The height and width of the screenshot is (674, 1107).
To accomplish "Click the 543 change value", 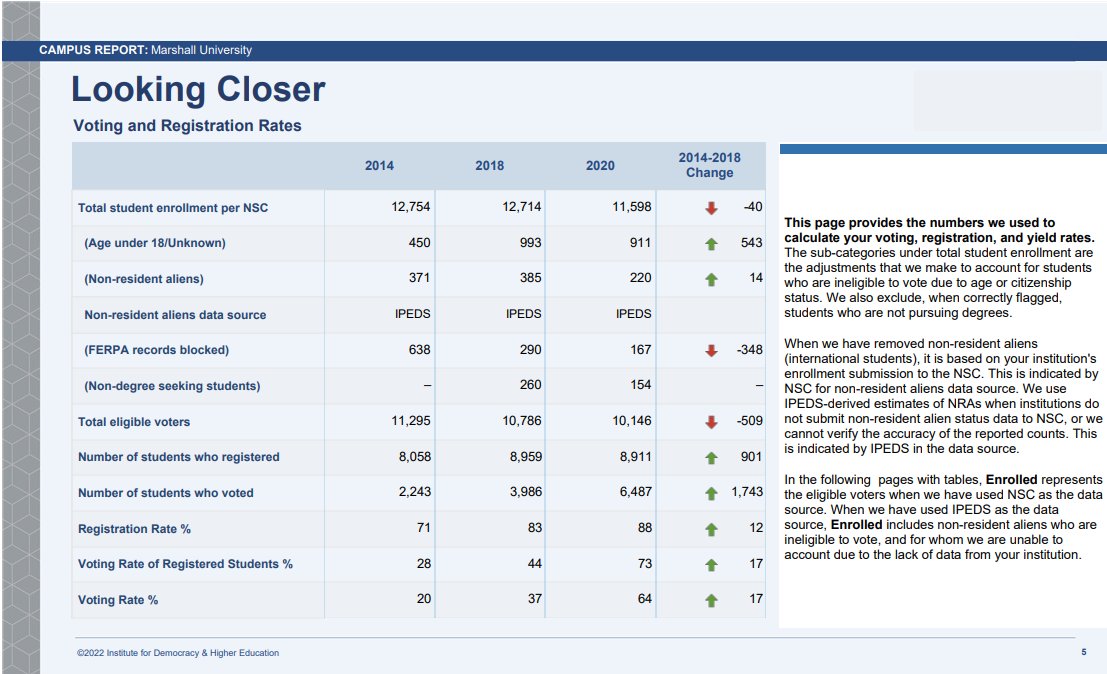I will point(751,243).
